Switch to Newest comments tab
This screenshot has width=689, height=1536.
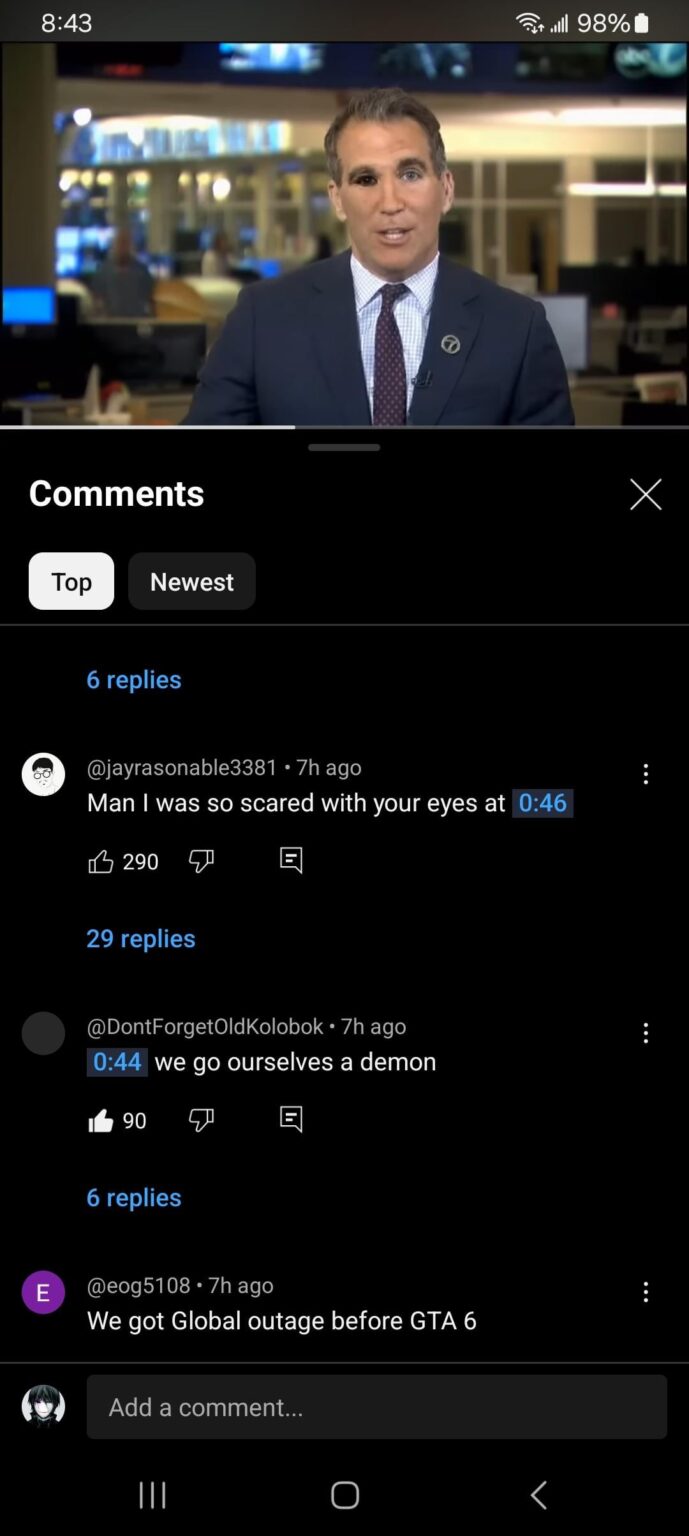192,582
